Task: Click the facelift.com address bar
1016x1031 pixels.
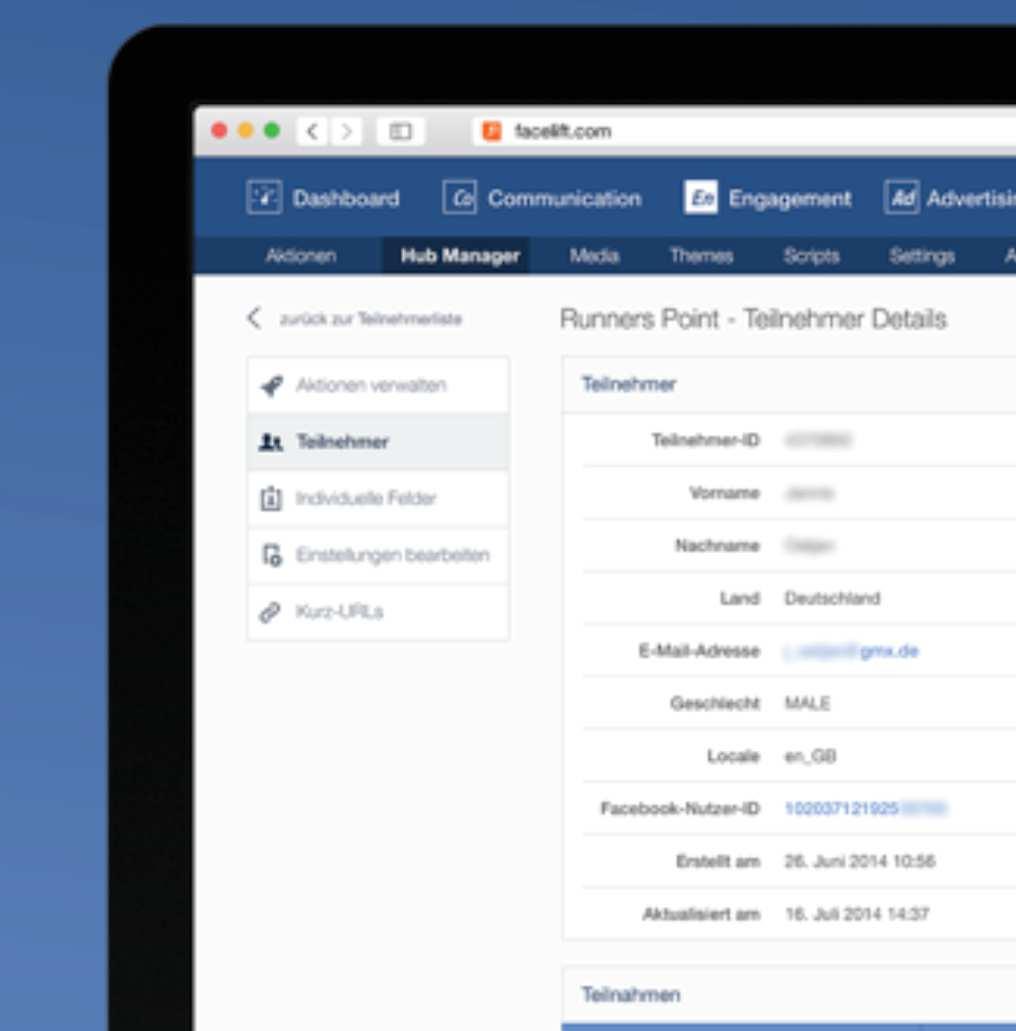Action: (x=743, y=132)
